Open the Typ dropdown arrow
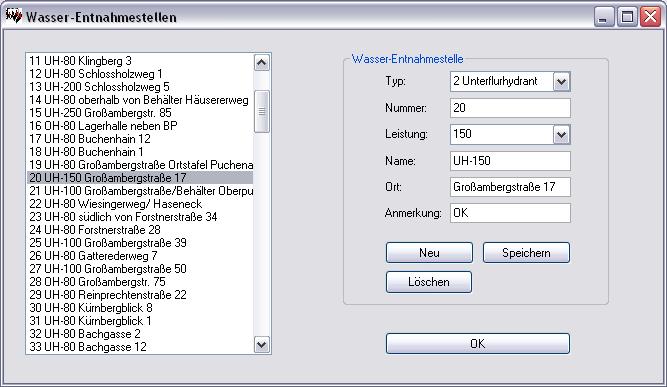Screen dimensions: 667x387 pos(561,81)
